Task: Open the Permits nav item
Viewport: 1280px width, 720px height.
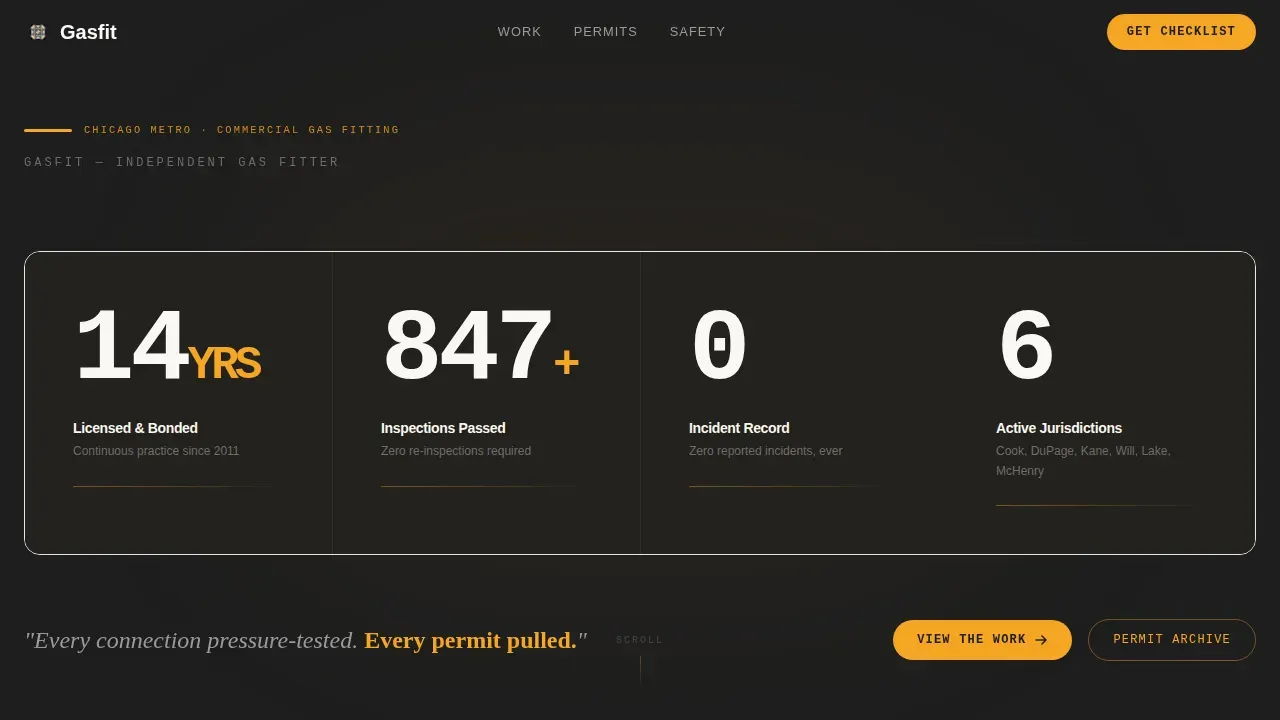Action: pyautogui.click(x=605, y=32)
